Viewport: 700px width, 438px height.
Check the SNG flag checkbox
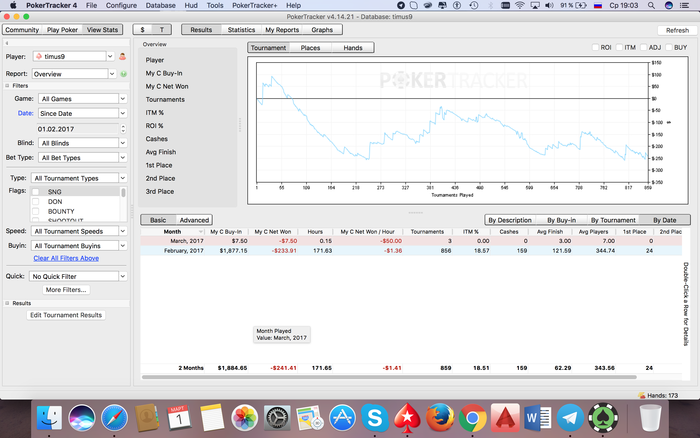pyautogui.click(x=36, y=192)
